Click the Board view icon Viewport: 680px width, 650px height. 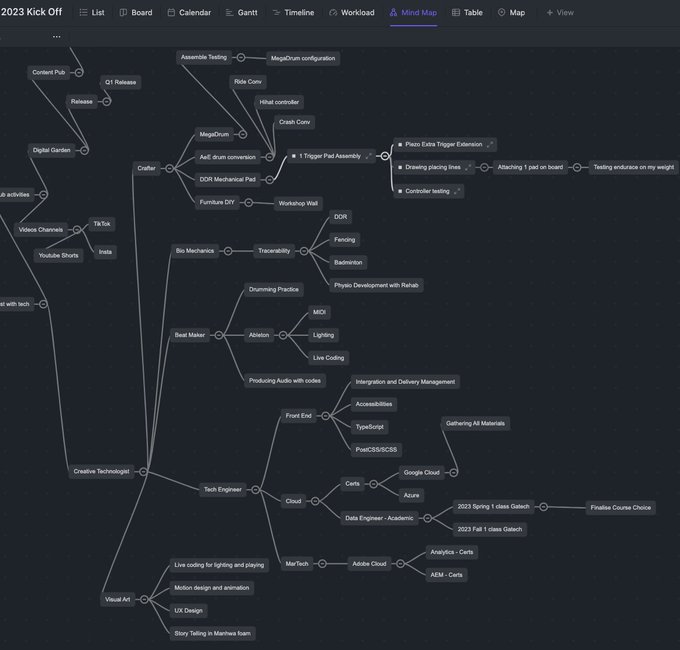123,13
